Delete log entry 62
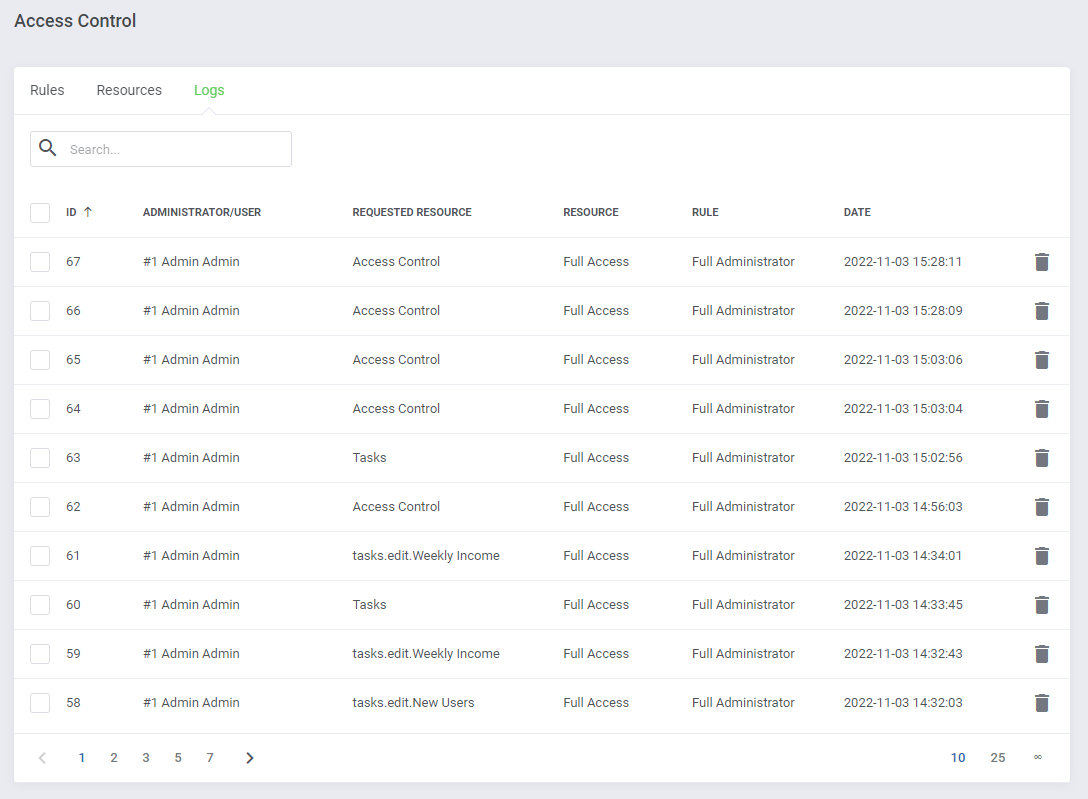The height and width of the screenshot is (799, 1088). (1042, 507)
